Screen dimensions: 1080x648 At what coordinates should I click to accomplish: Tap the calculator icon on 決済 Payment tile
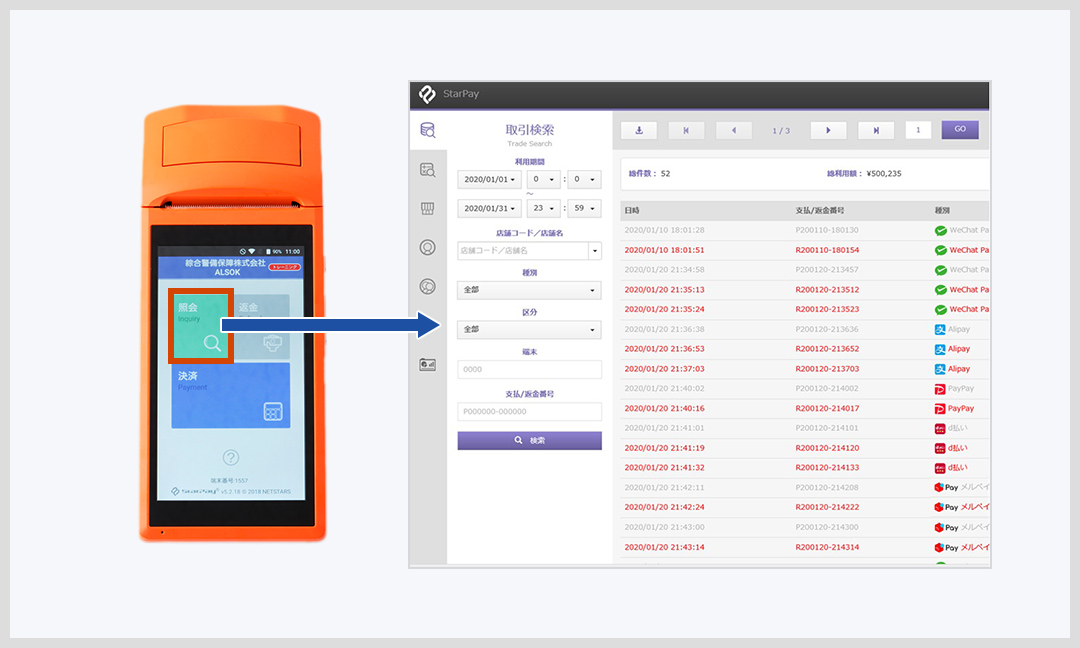[x=273, y=412]
